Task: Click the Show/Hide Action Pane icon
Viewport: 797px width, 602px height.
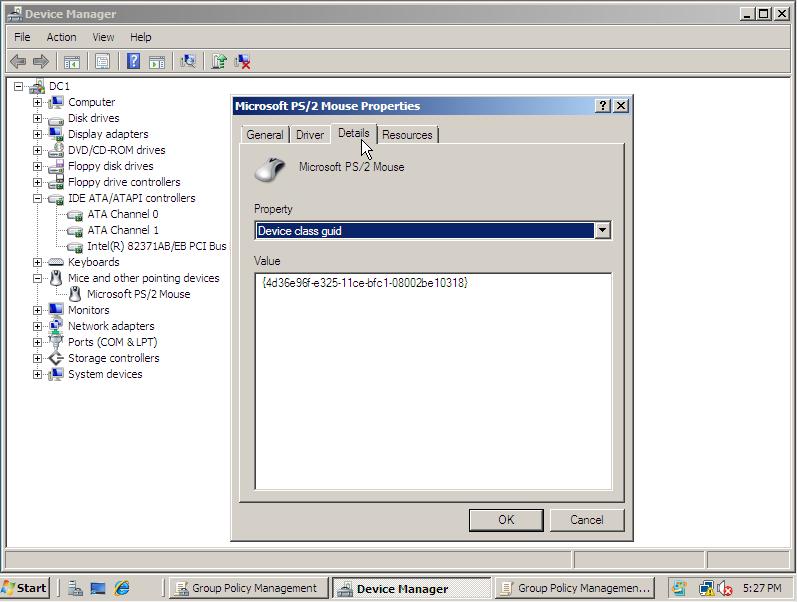Action: [x=157, y=62]
